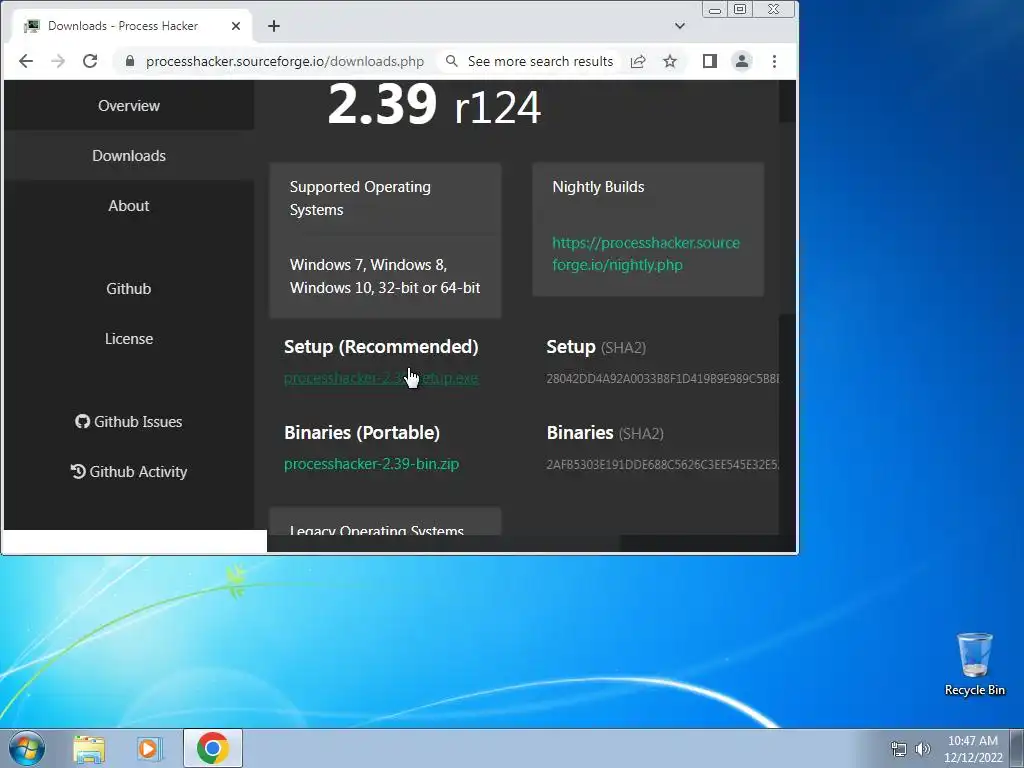Open About in the sidebar

[x=129, y=206]
